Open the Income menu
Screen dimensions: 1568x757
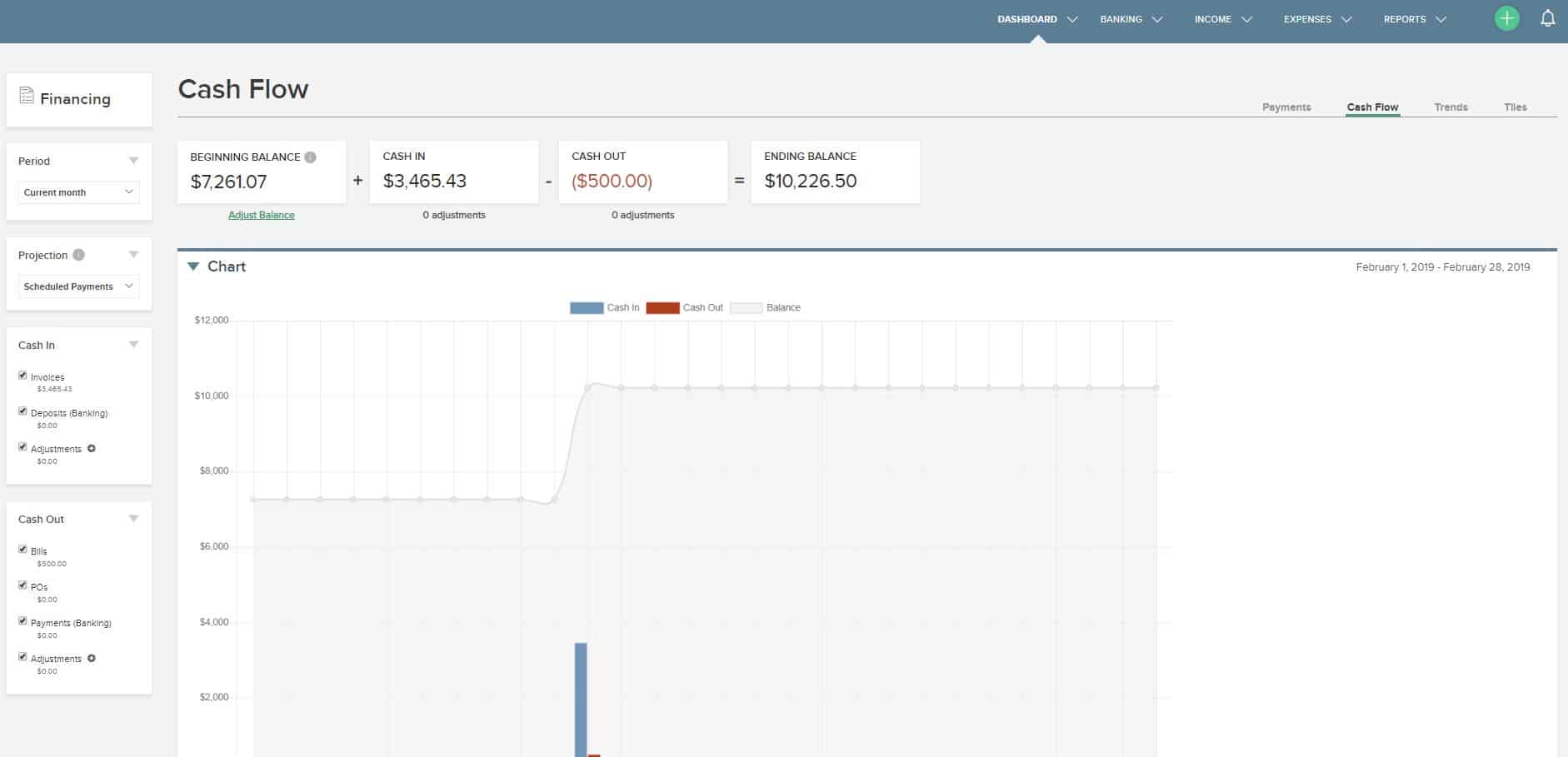pyautogui.click(x=1223, y=19)
